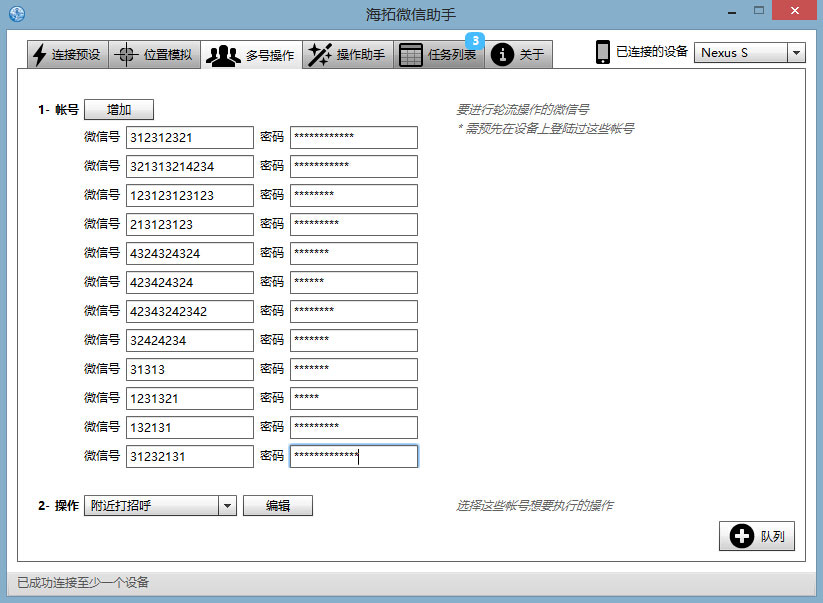Click the 增加 button to add account
Image resolution: width=823 pixels, height=603 pixels.
pos(118,110)
